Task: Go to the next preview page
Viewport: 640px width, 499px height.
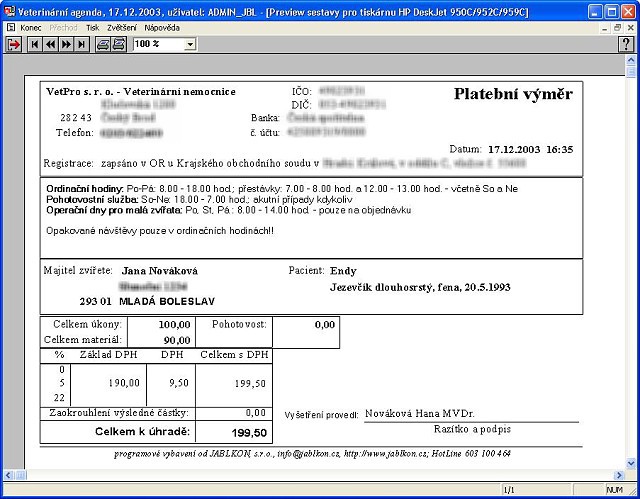Action: tap(66, 44)
